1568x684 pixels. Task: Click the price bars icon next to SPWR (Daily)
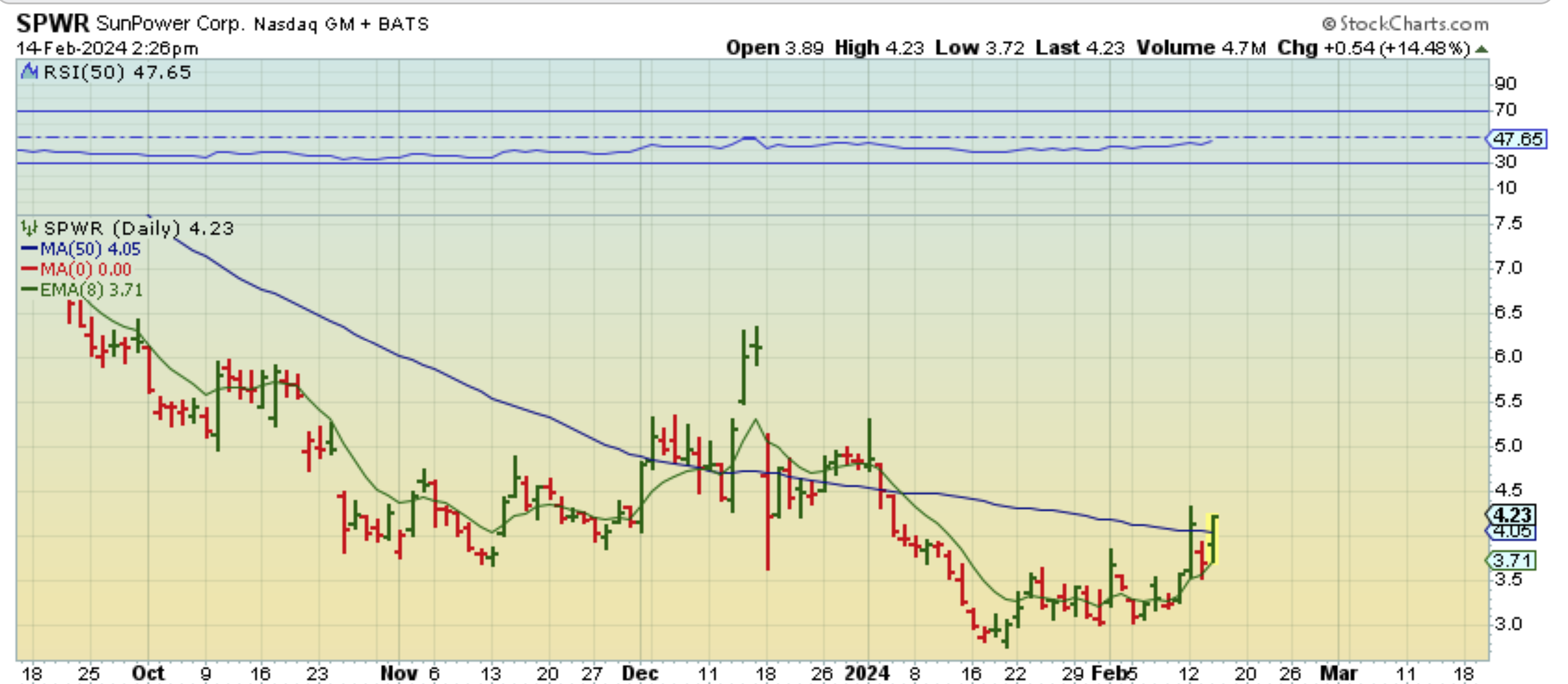29,228
